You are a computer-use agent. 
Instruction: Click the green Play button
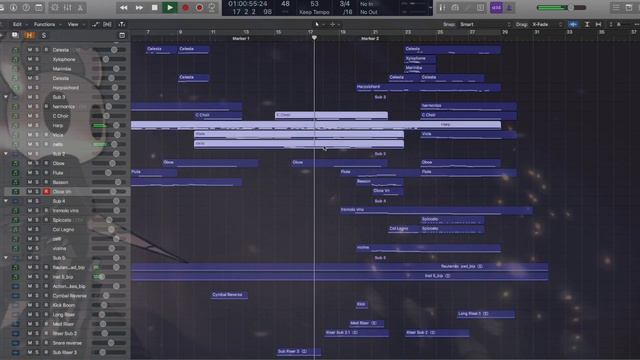point(170,7)
